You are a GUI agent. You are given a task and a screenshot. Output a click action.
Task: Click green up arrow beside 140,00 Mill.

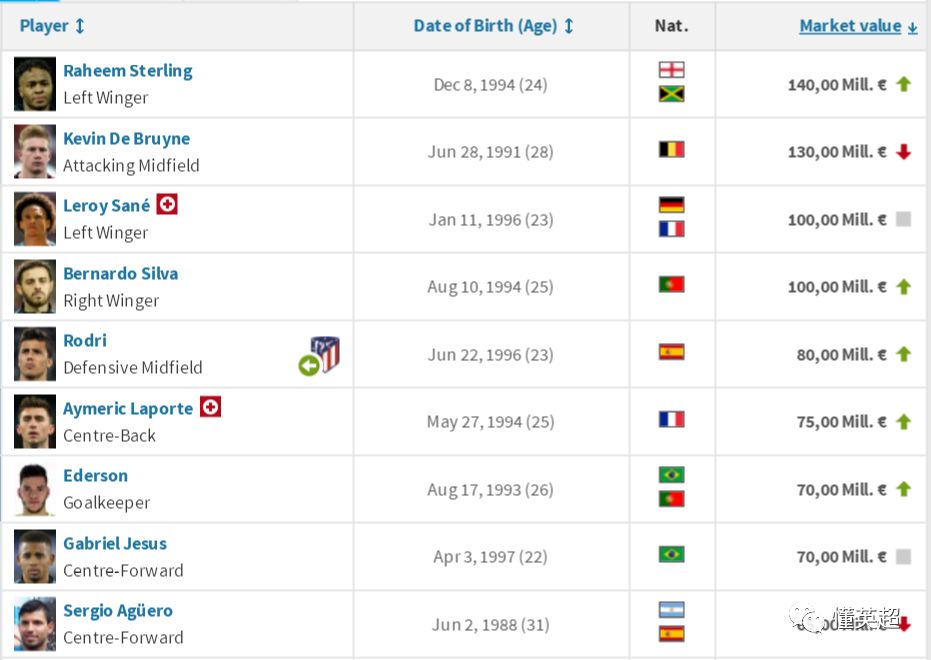click(x=904, y=84)
